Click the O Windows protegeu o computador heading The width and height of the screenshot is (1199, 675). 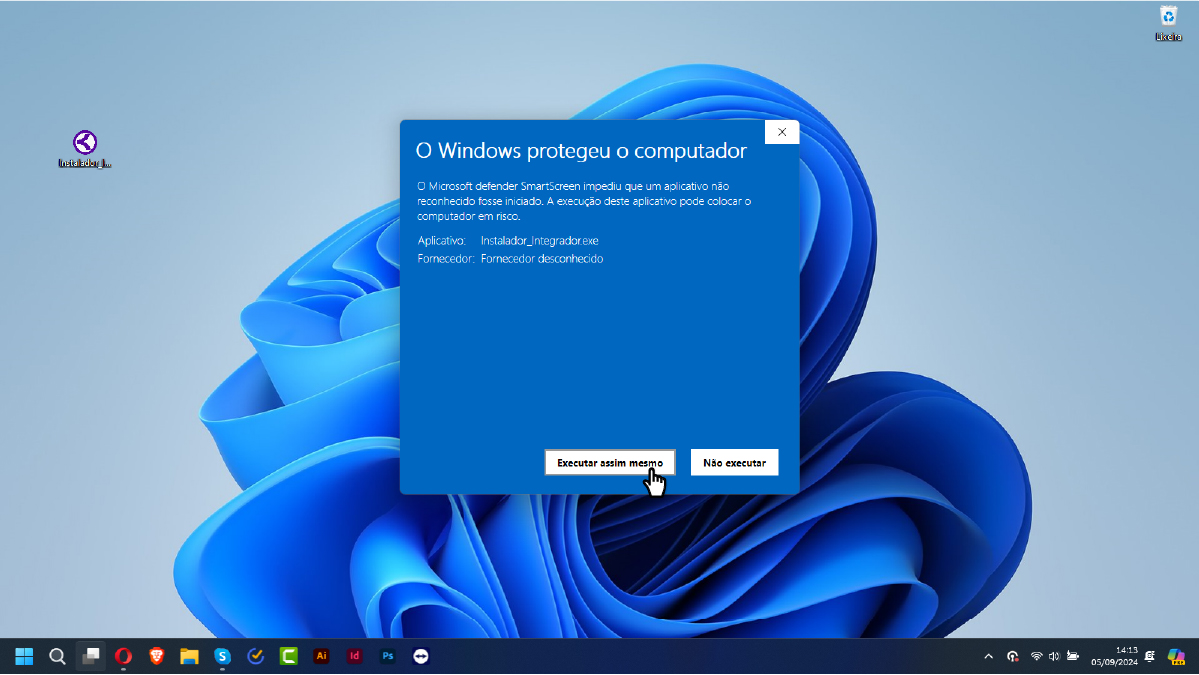(x=581, y=151)
